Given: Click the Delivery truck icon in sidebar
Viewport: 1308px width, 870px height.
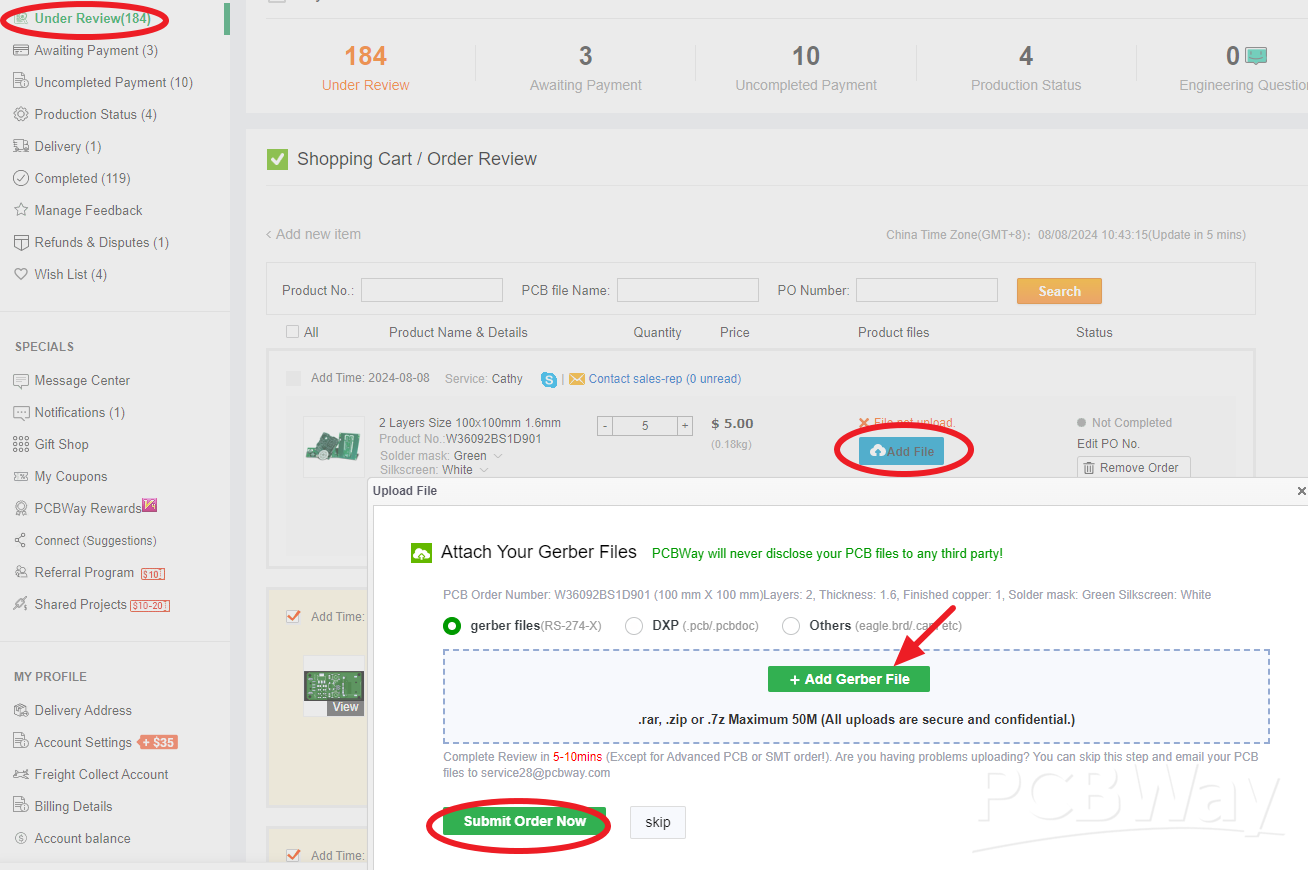Looking at the screenshot, I should (21, 146).
